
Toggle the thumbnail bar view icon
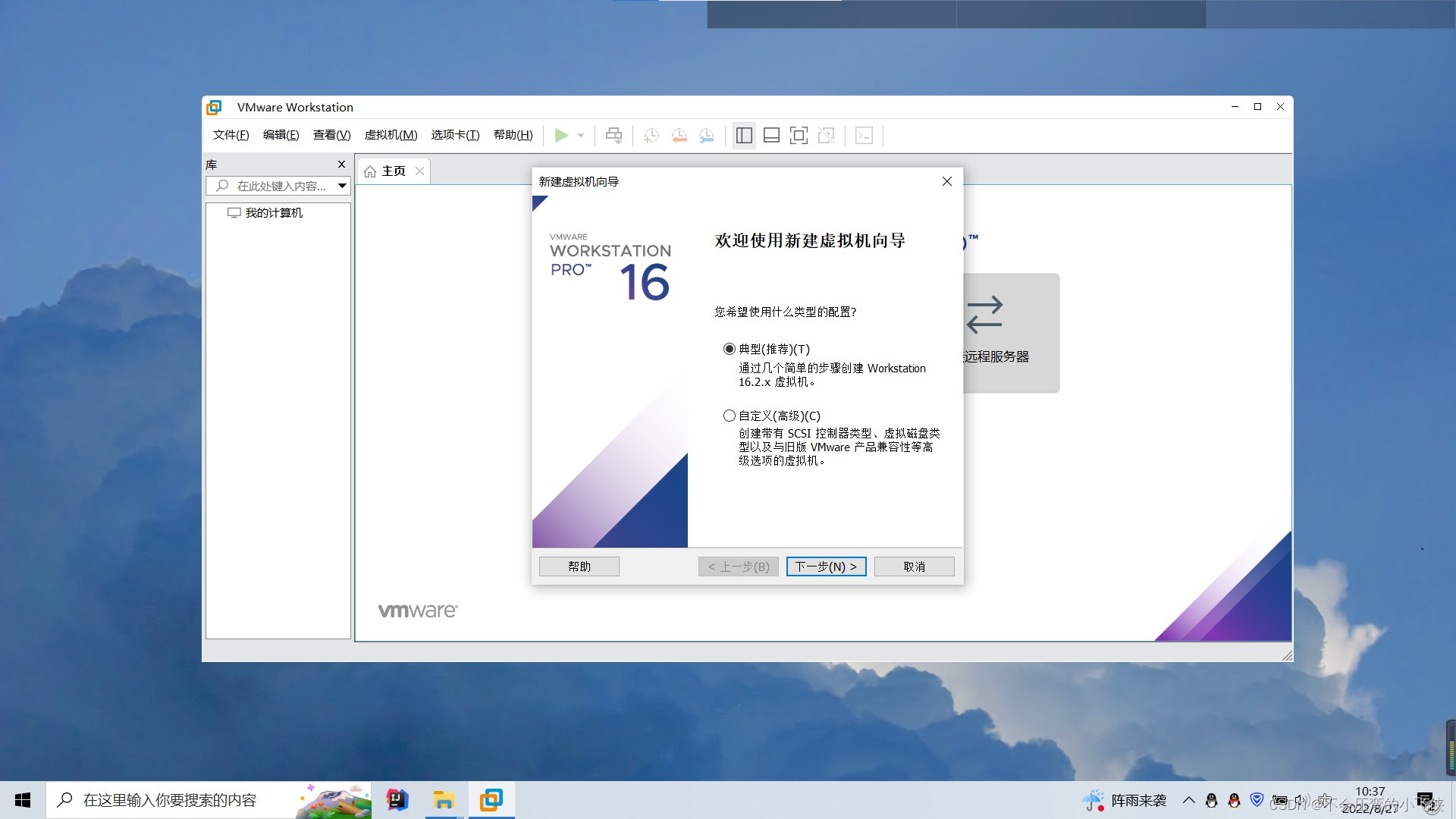point(771,135)
